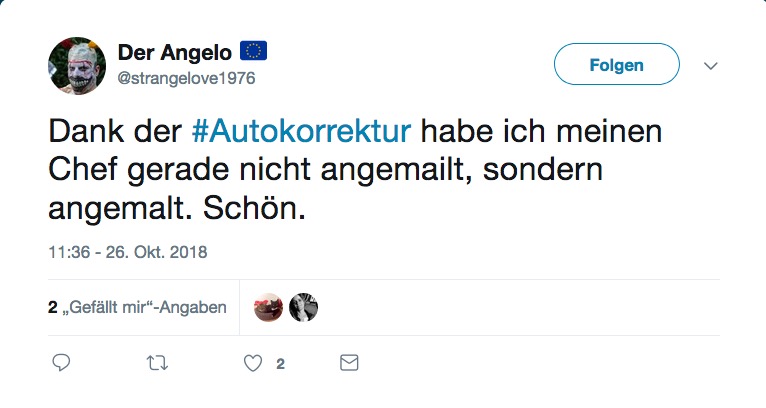Click the tweet text line about Chef gerade
The image size is (766, 408).
[325, 170]
